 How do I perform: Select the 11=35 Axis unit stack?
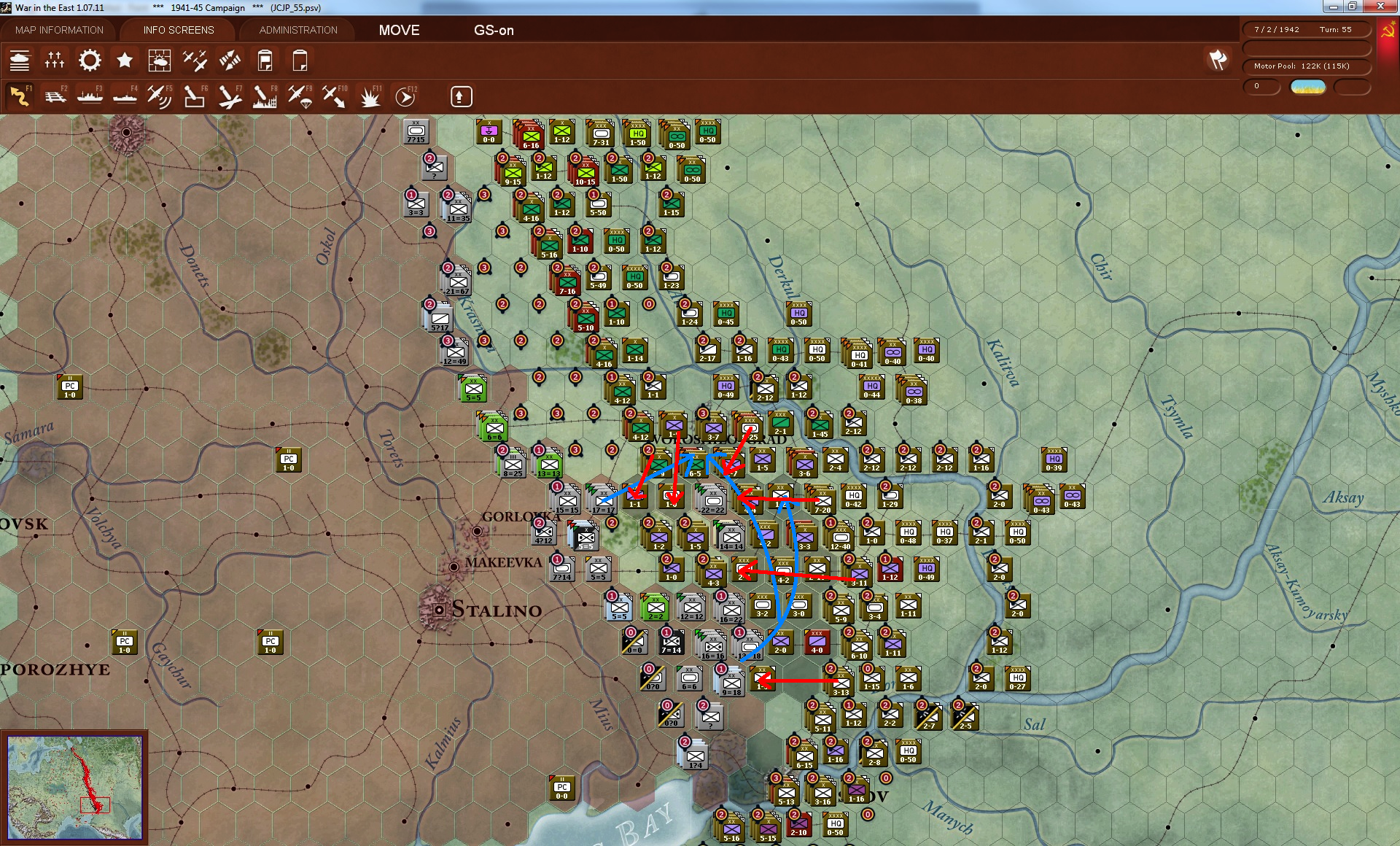[x=457, y=209]
